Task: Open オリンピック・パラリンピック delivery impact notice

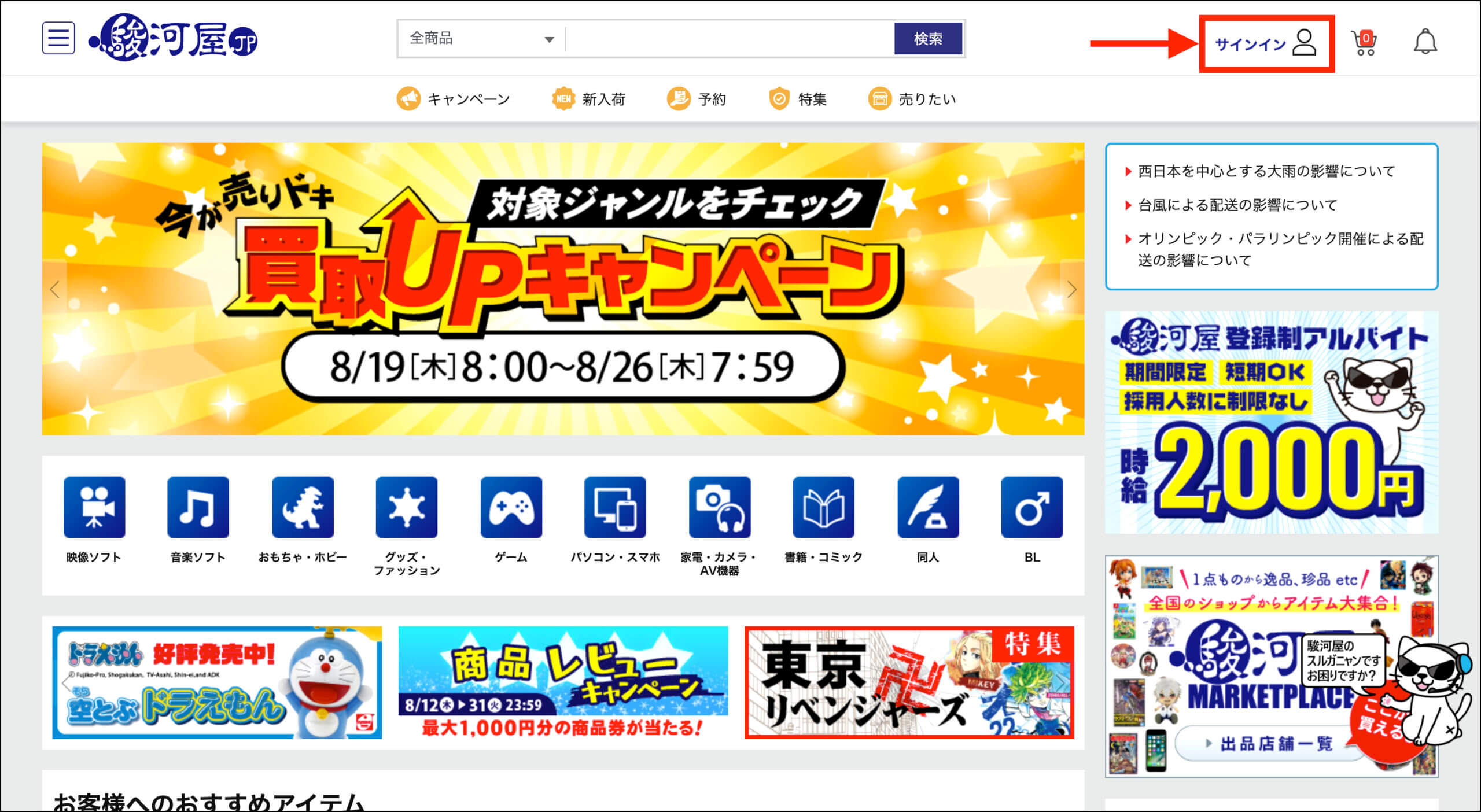Action: (1280, 249)
